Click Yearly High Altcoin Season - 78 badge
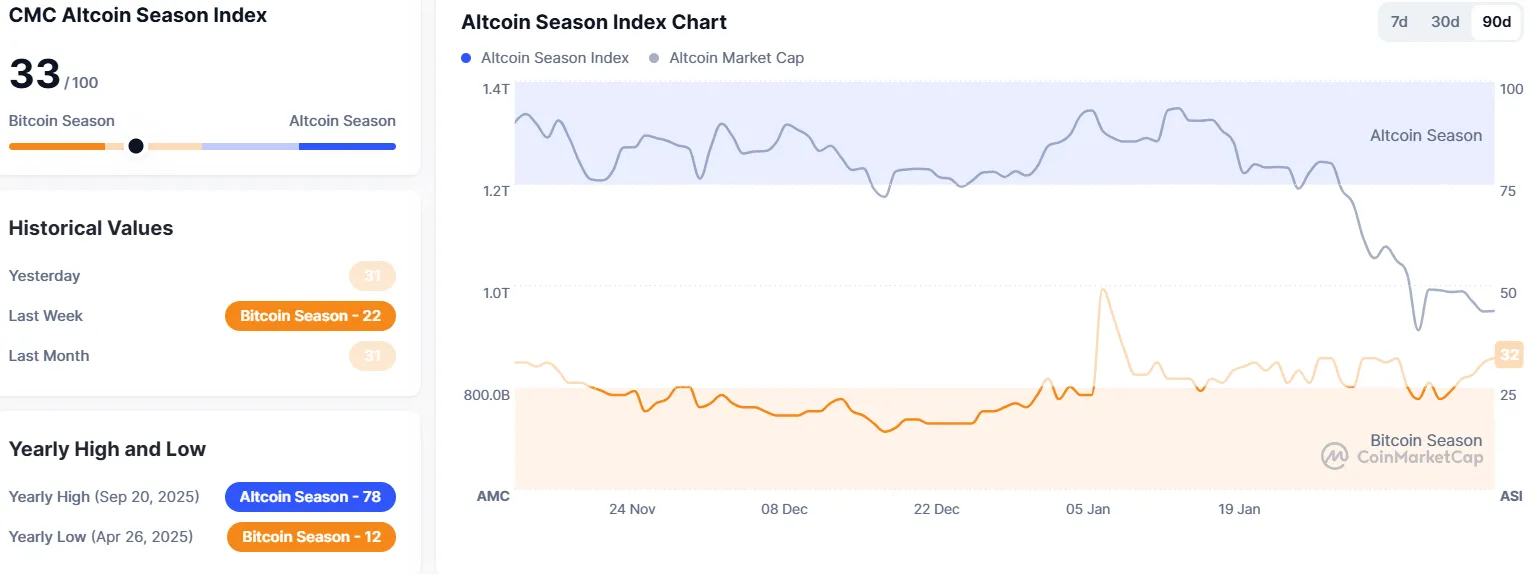Screen dimensions: 1530x574 (310, 497)
